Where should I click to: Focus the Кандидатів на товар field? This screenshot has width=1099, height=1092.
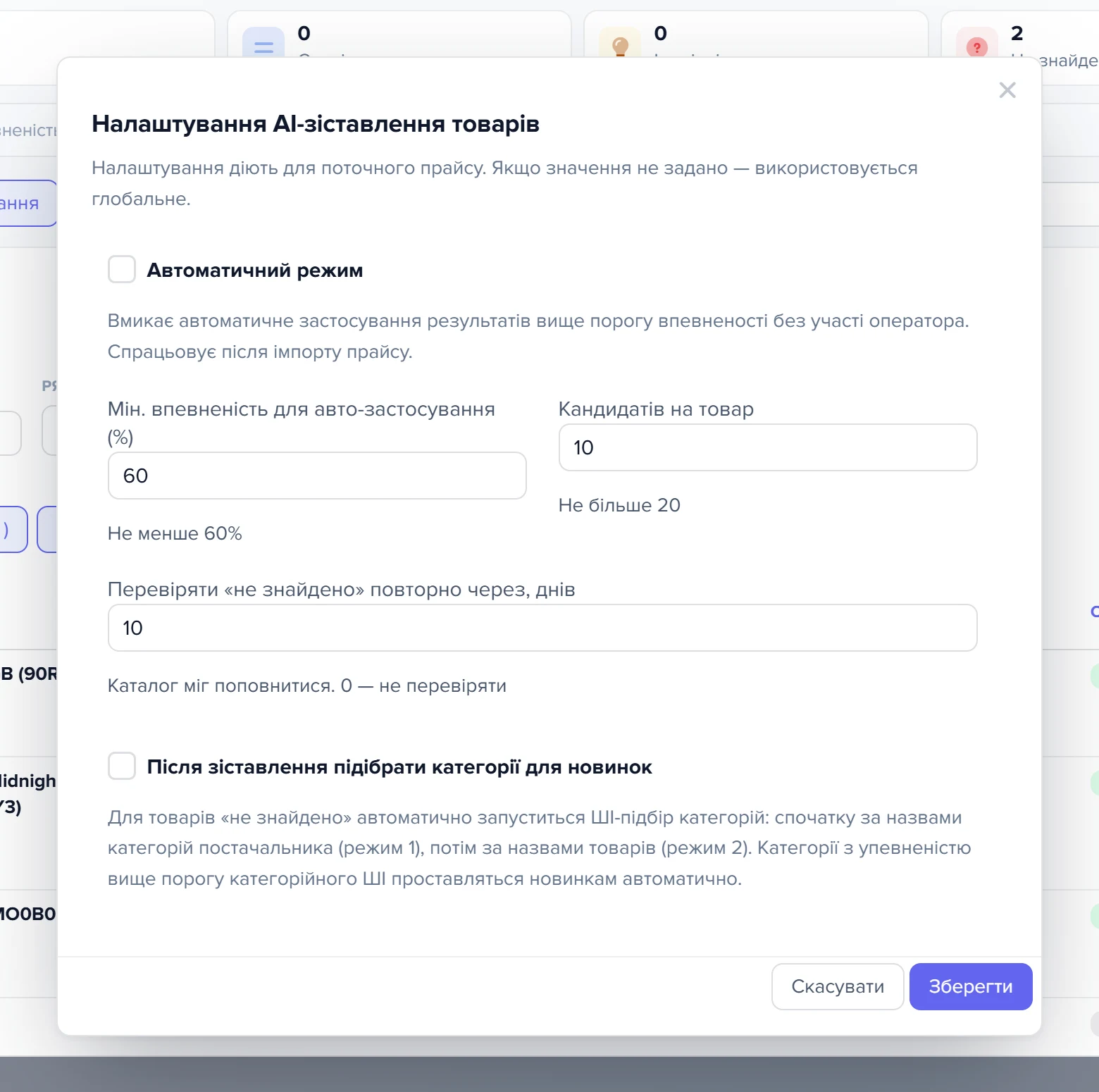768,447
